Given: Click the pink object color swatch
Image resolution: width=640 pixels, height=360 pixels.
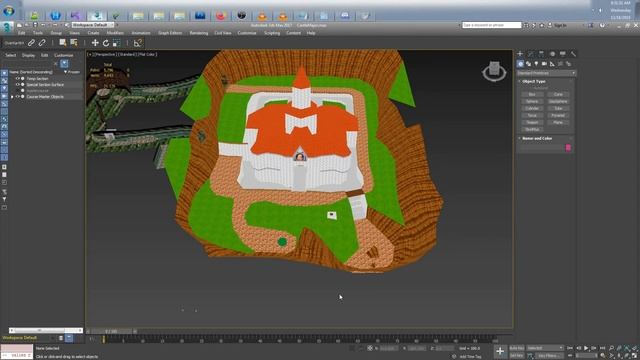Looking at the screenshot, I should pos(568,148).
